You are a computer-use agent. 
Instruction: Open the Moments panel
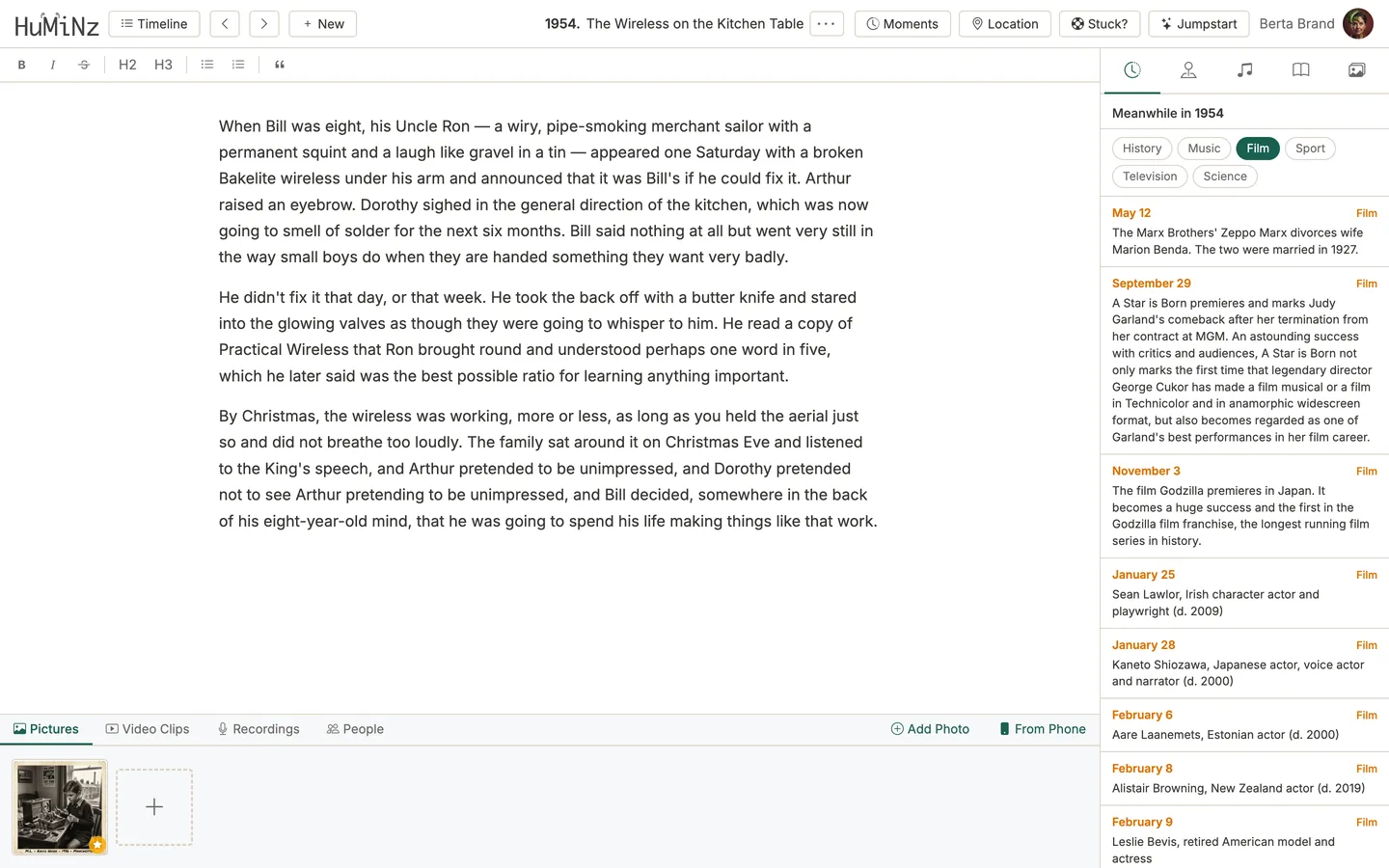click(x=903, y=24)
